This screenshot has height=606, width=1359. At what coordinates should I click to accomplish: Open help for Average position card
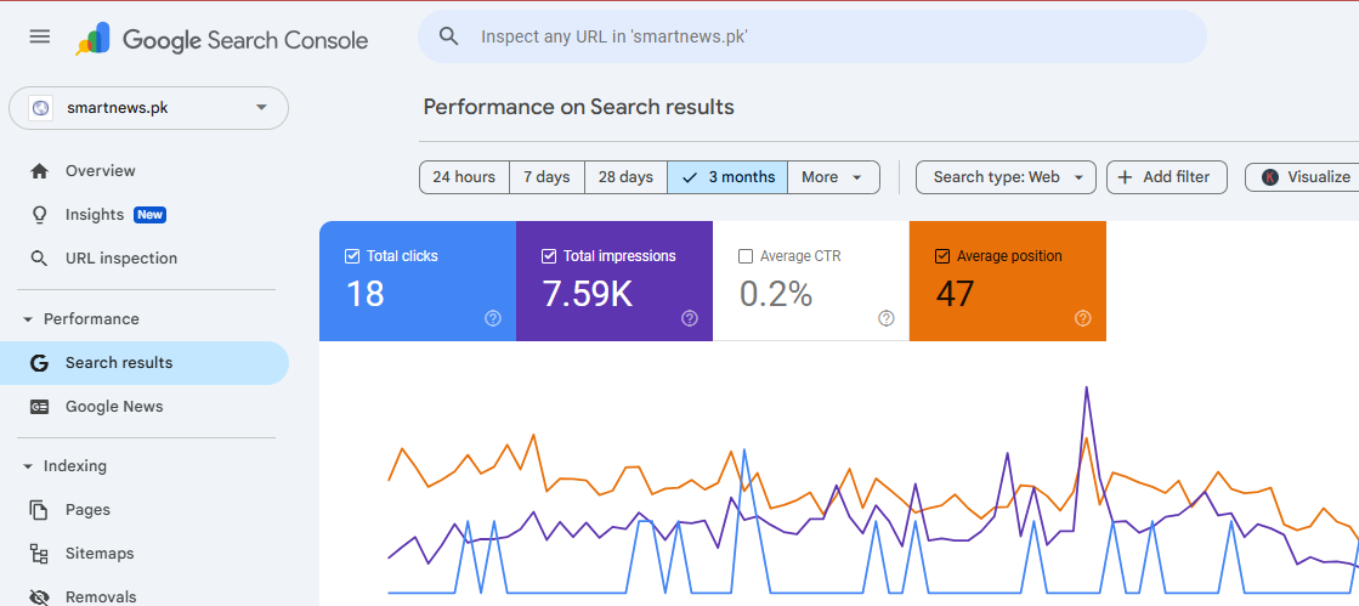(1083, 318)
